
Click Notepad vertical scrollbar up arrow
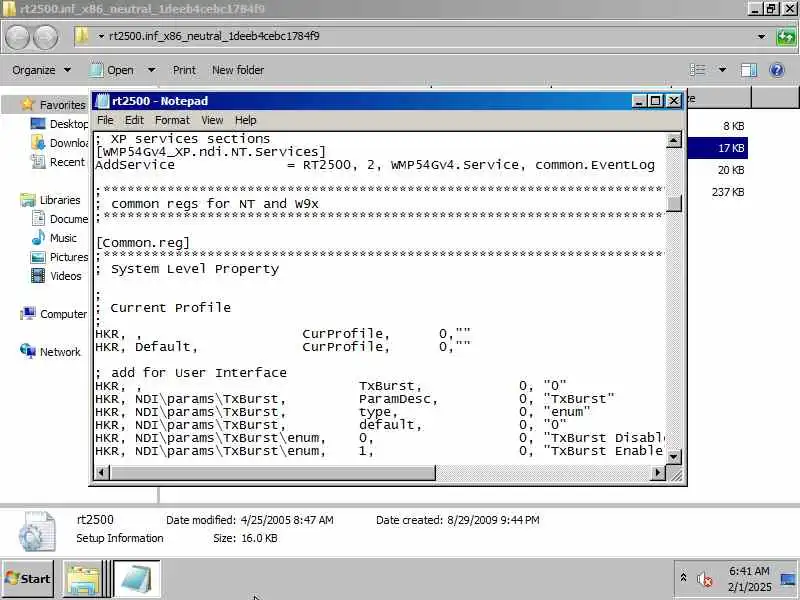click(x=673, y=140)
